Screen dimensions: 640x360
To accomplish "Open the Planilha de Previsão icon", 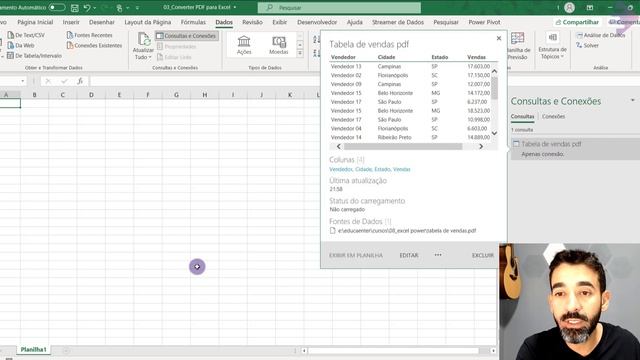I will tap(517, 38).
